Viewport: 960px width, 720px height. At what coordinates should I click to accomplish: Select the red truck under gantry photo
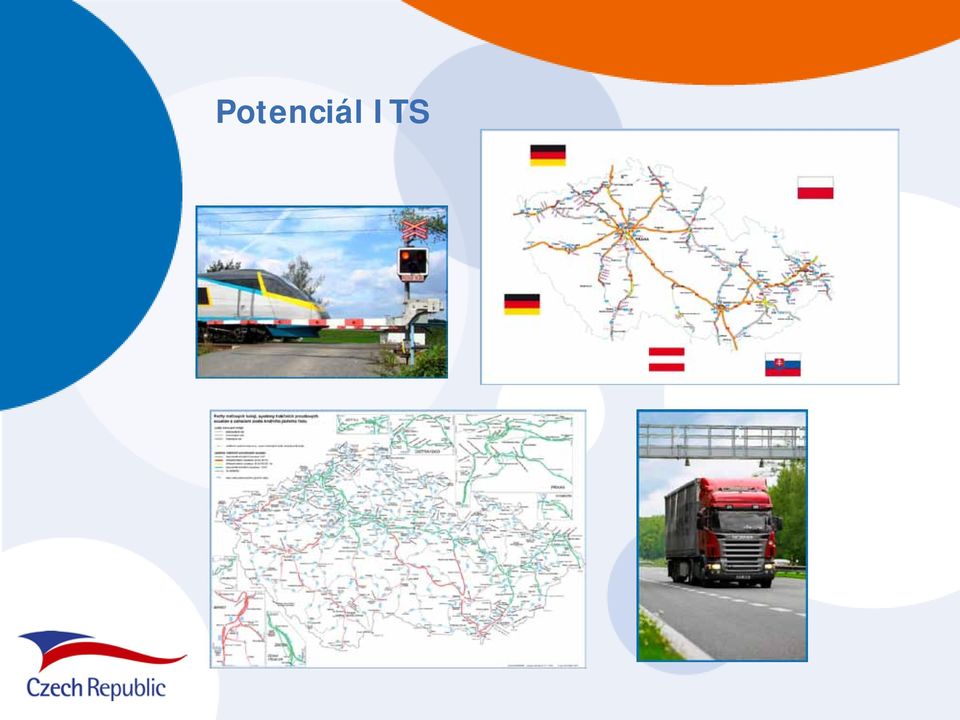pos(722,536)
